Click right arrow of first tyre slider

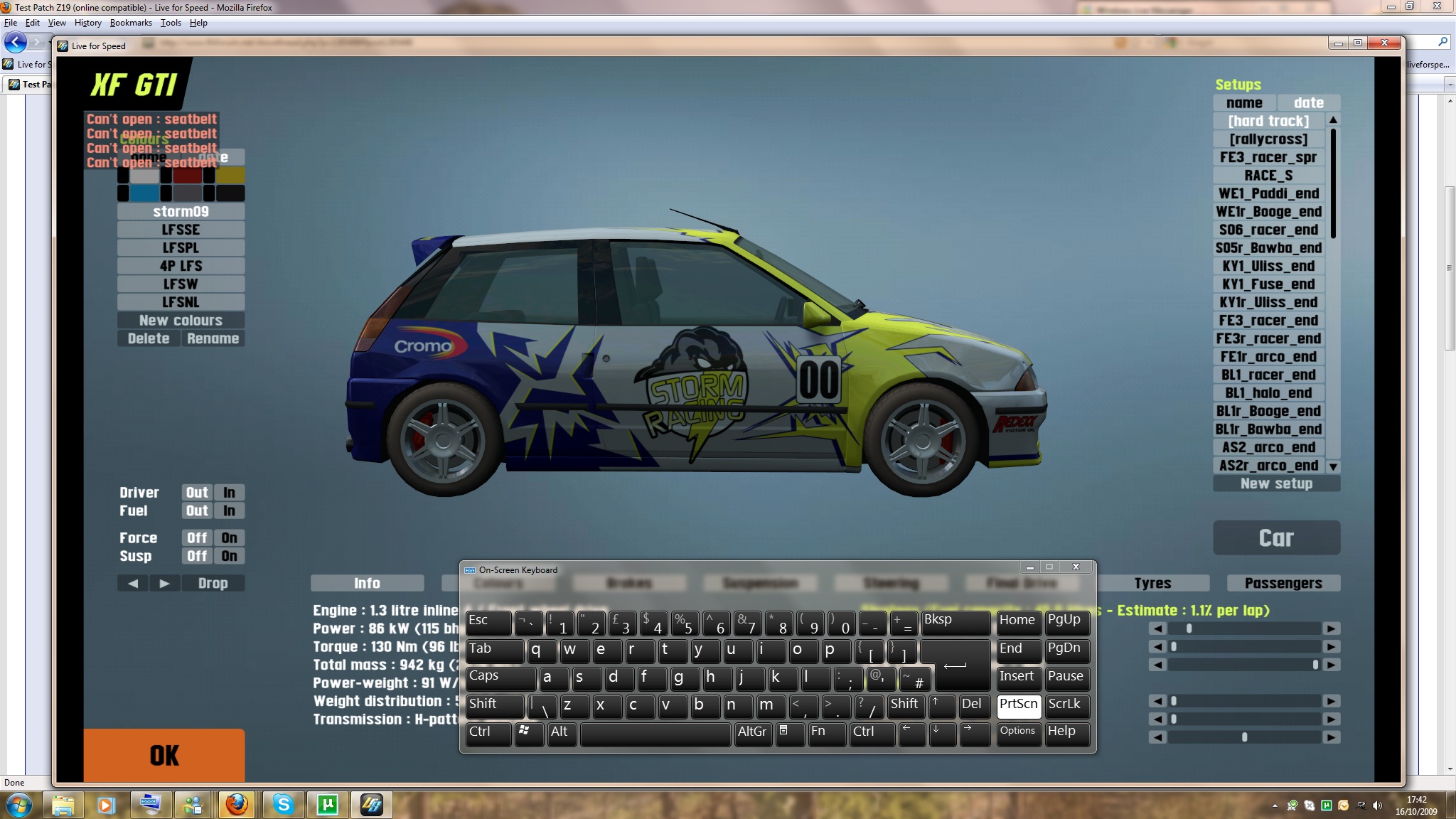1331,628
